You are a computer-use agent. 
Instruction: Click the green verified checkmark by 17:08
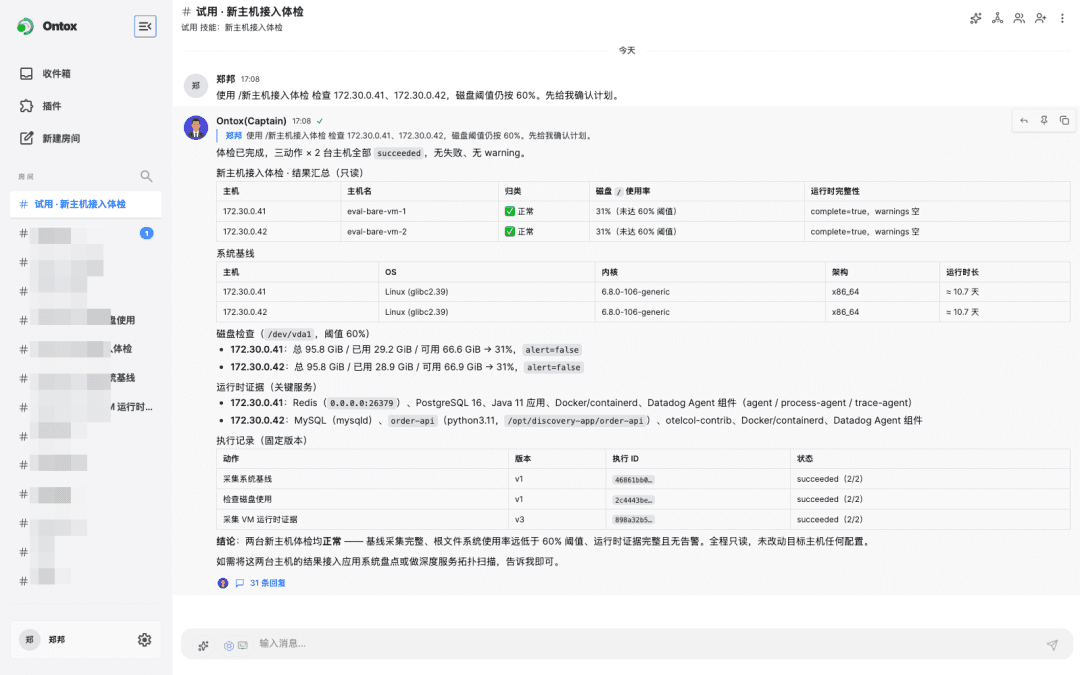320,121
